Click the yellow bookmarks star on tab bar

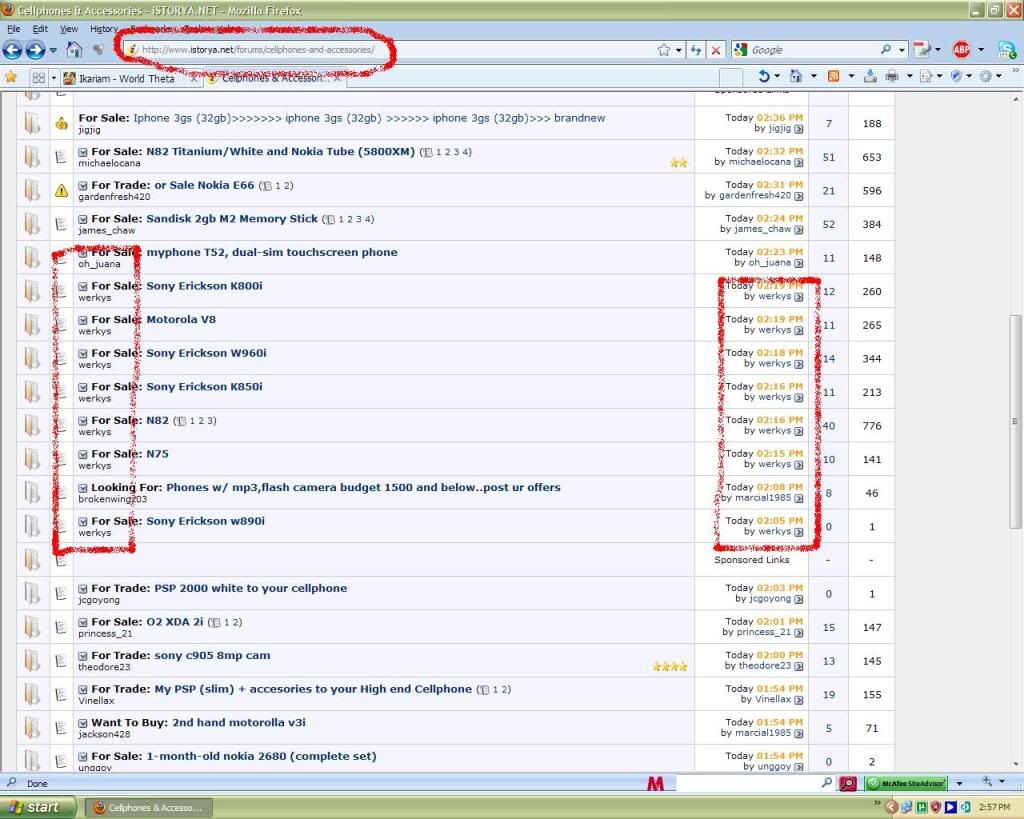coord(10,77)
